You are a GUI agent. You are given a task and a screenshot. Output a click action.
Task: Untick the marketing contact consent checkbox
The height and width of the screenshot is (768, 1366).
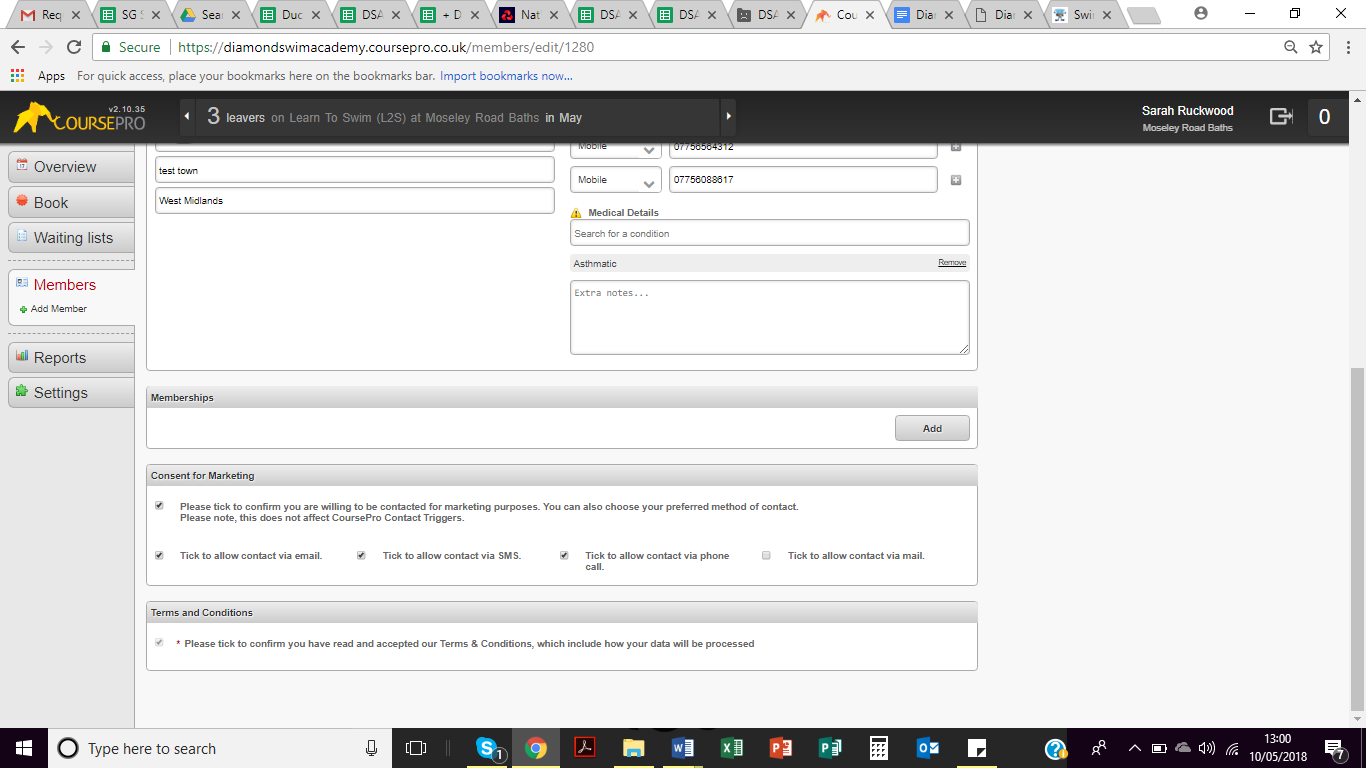tap(159, 506)
